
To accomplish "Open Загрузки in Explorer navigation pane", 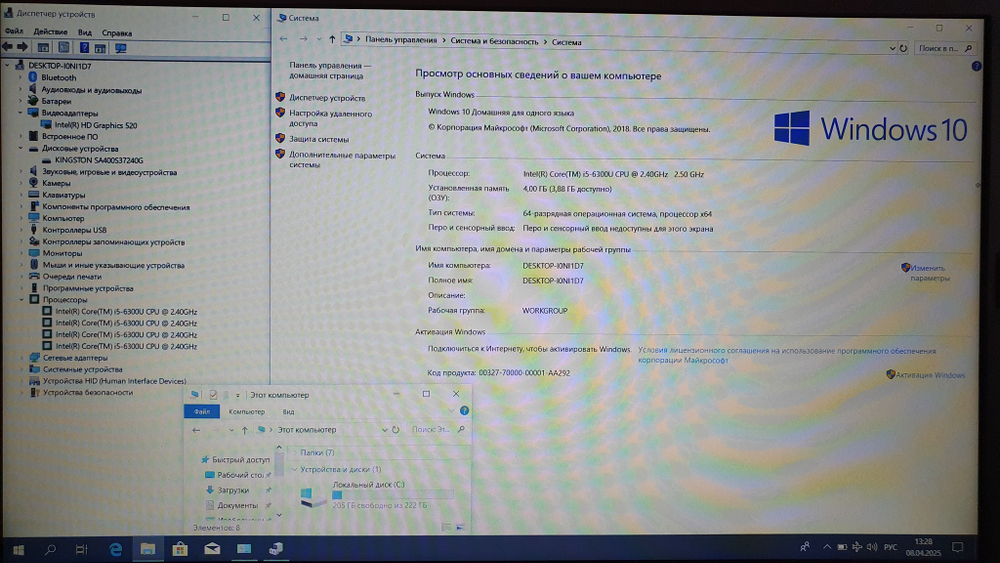I will pos(233,490).
